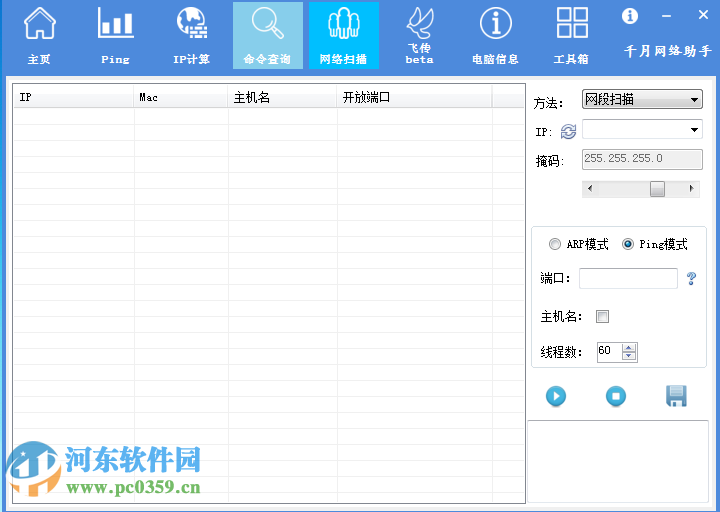Close the 千月网络助手 window
Viewport: 720px width, 512px height.
pos(703,15)
